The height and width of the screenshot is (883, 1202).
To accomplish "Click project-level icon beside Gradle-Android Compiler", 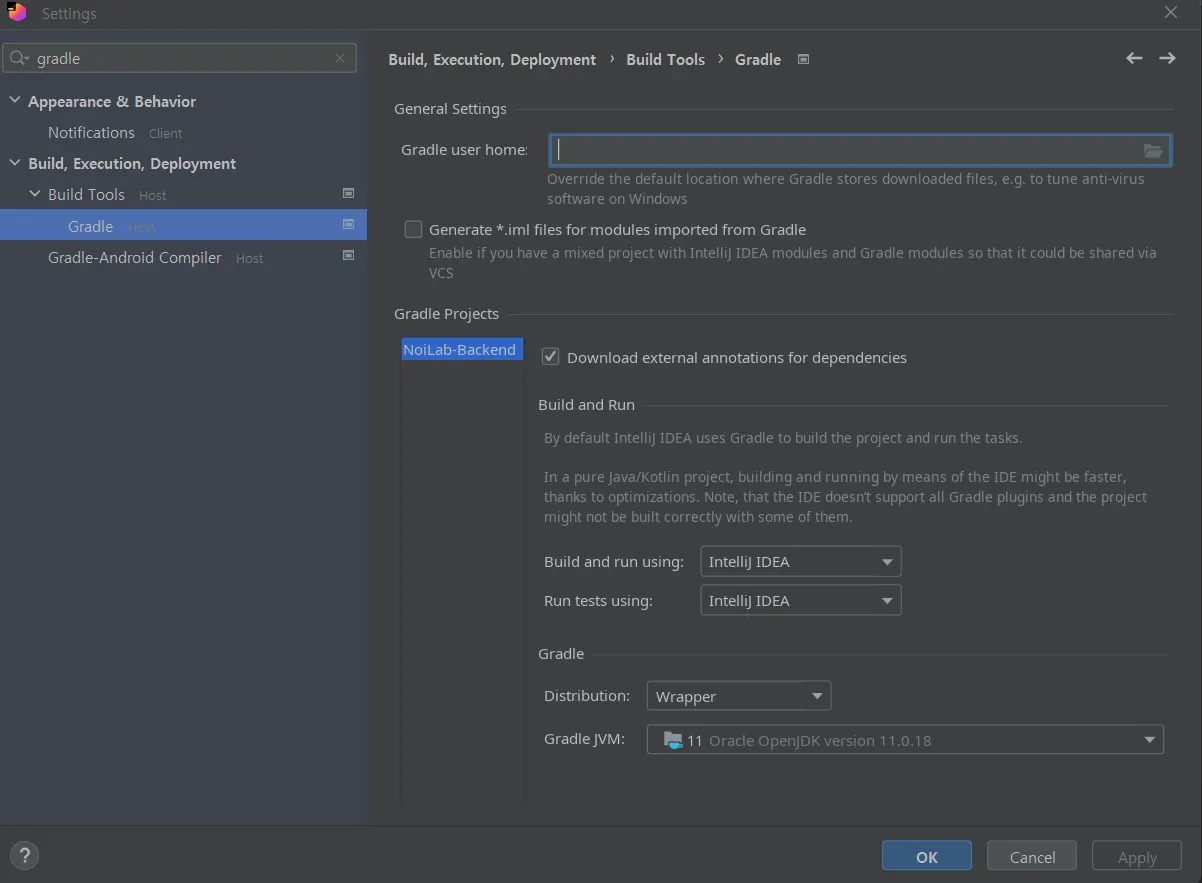I will [x=348, y=257].
